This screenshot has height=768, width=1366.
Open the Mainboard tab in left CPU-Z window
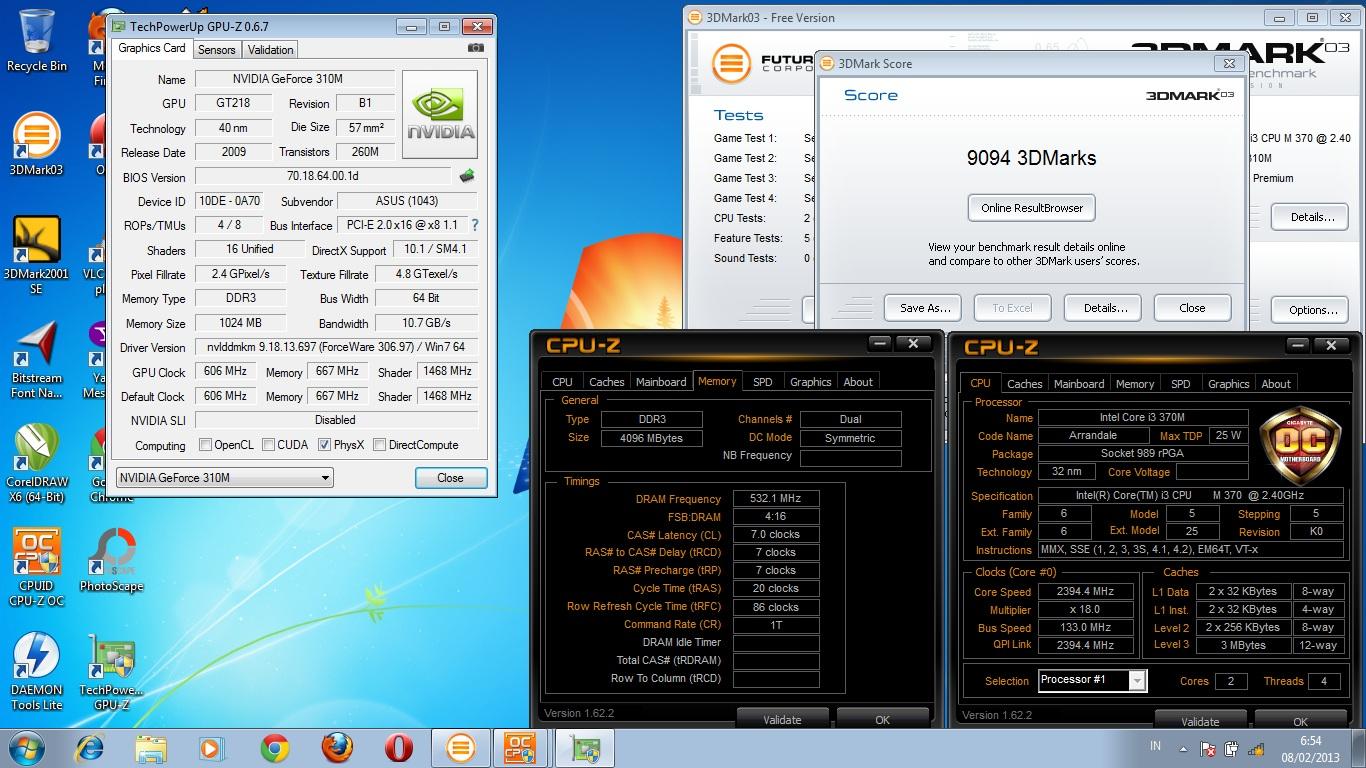point(661,382)
